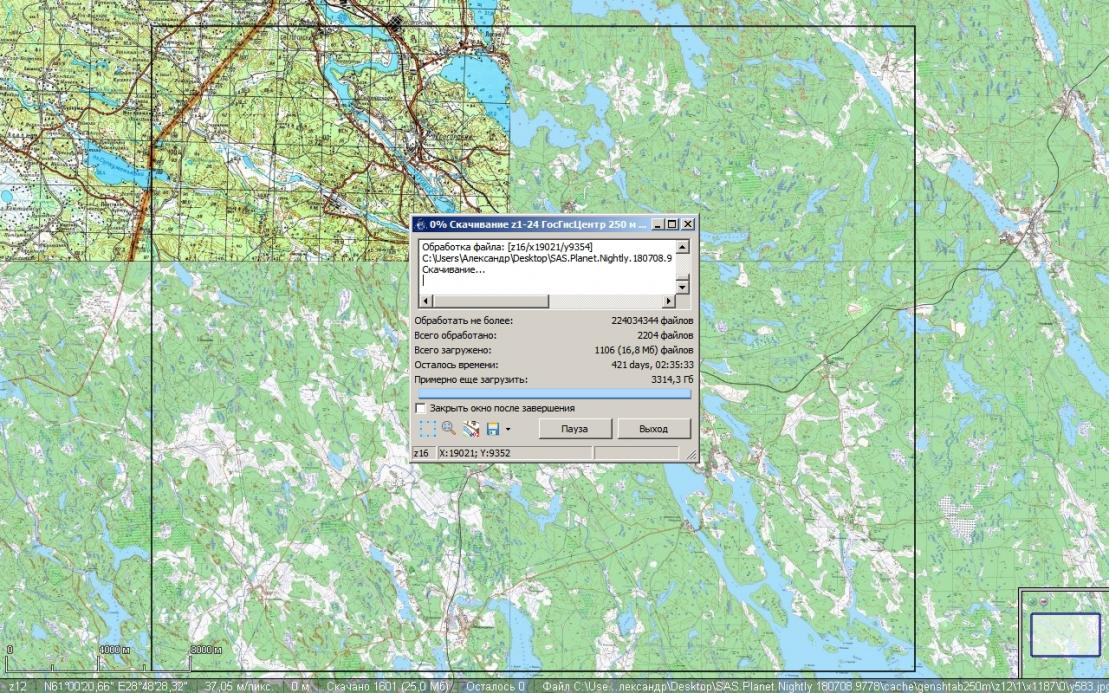
Task: Open the dropdown arrow beside save icon
Action: [x=508, y=430]
